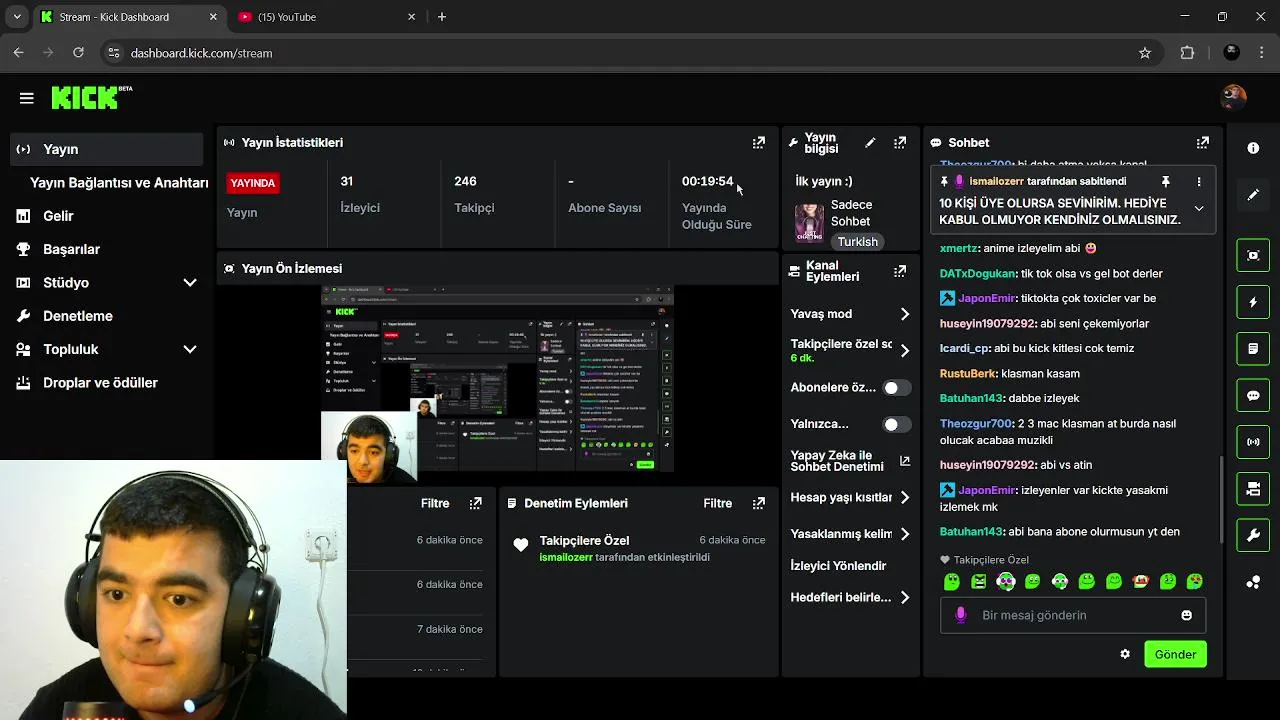Pop out the Denetim Eylemleri panel
Viewport: 1280px width, 720px height.
click(x=759, y=503)
